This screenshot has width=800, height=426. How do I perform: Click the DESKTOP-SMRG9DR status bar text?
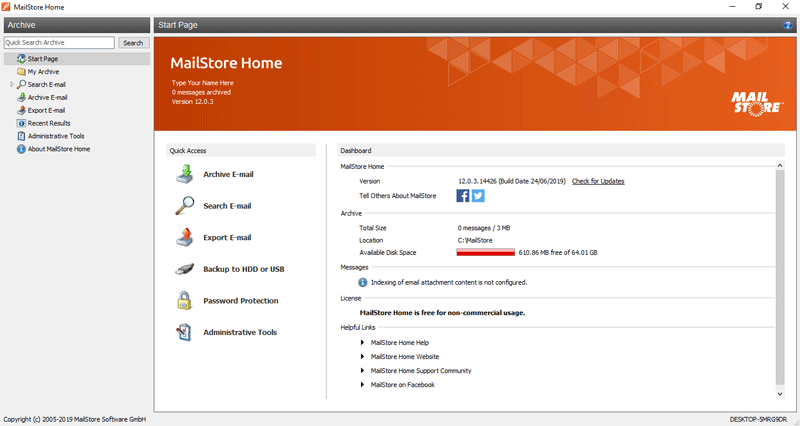(758, 419)
